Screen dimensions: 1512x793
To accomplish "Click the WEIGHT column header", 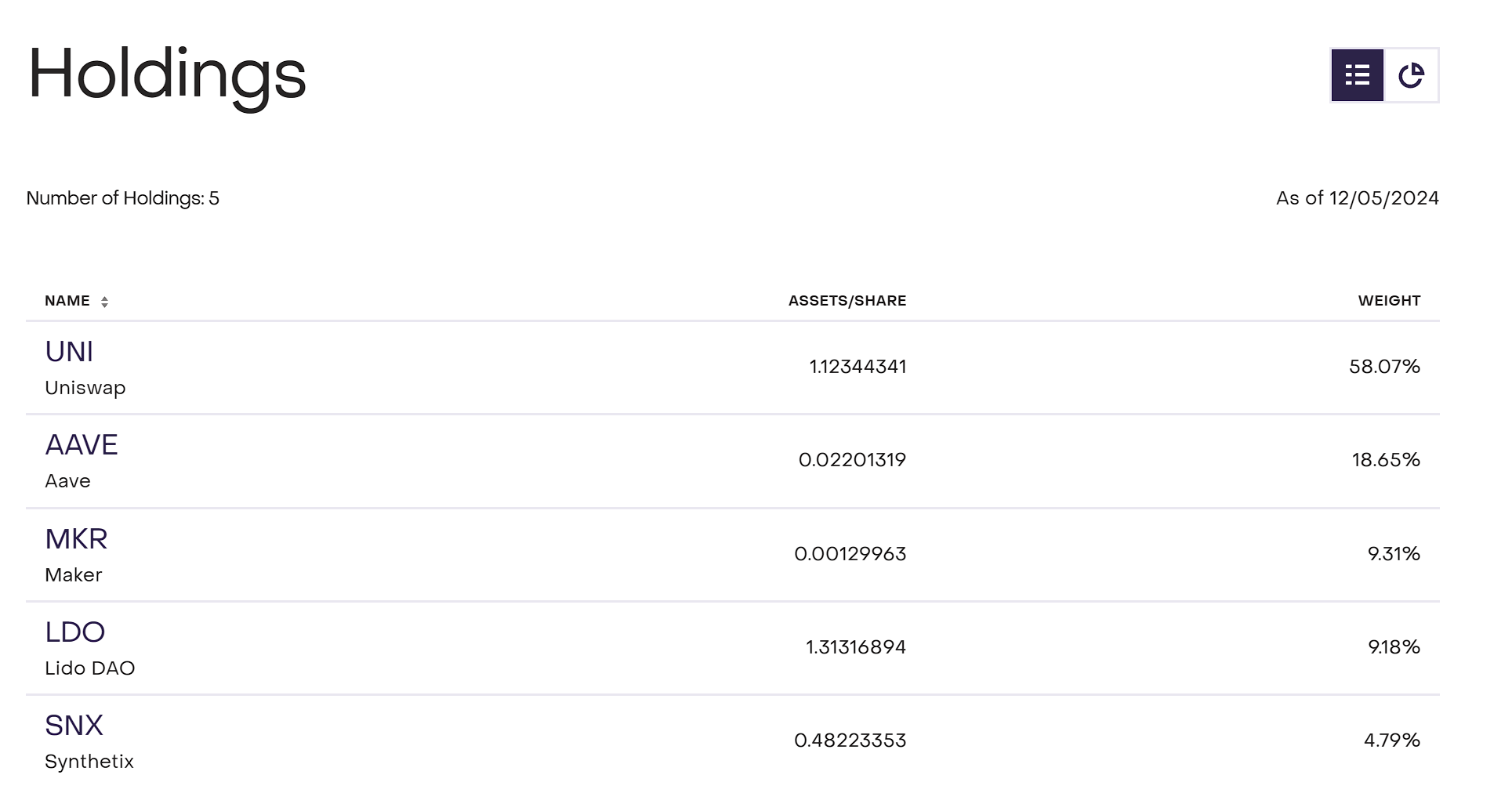I will 1388,301.
